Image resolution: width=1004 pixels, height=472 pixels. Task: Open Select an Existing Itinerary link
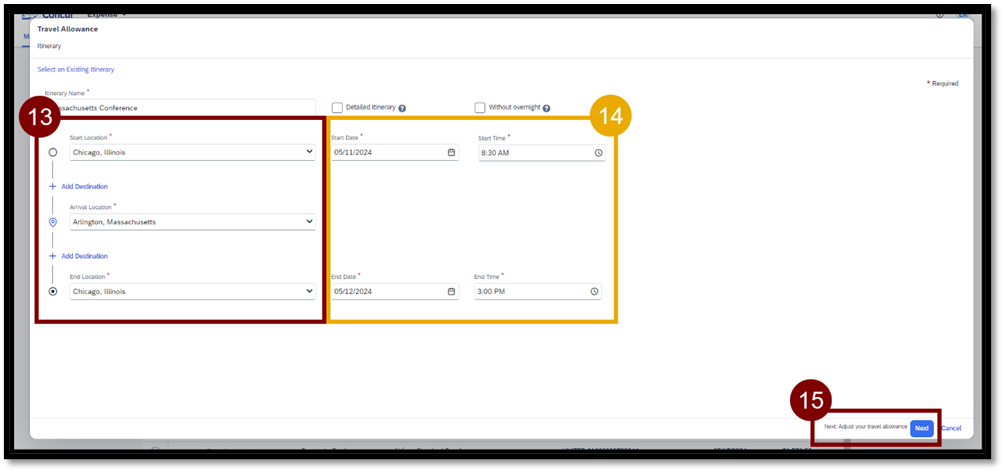point(76,70)
